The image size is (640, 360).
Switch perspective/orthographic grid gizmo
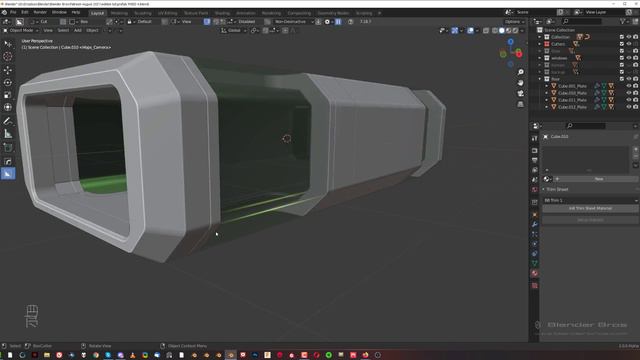(520, 104)
